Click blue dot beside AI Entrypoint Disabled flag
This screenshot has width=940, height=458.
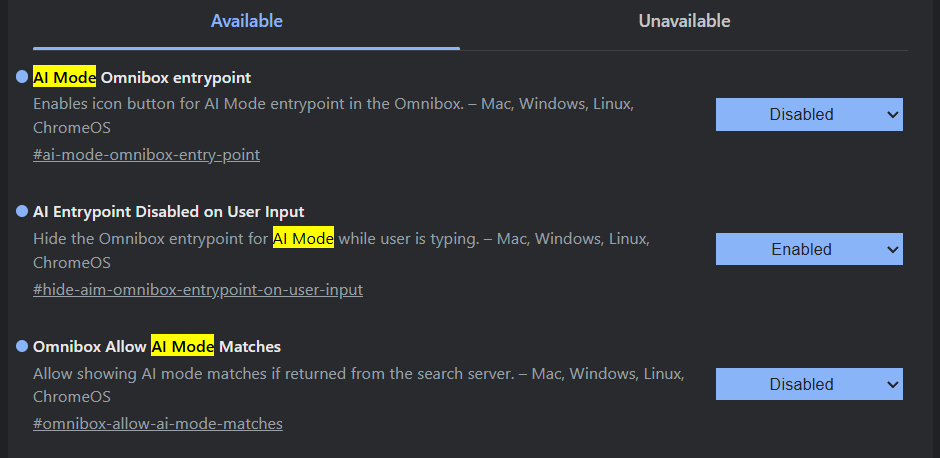22,211
